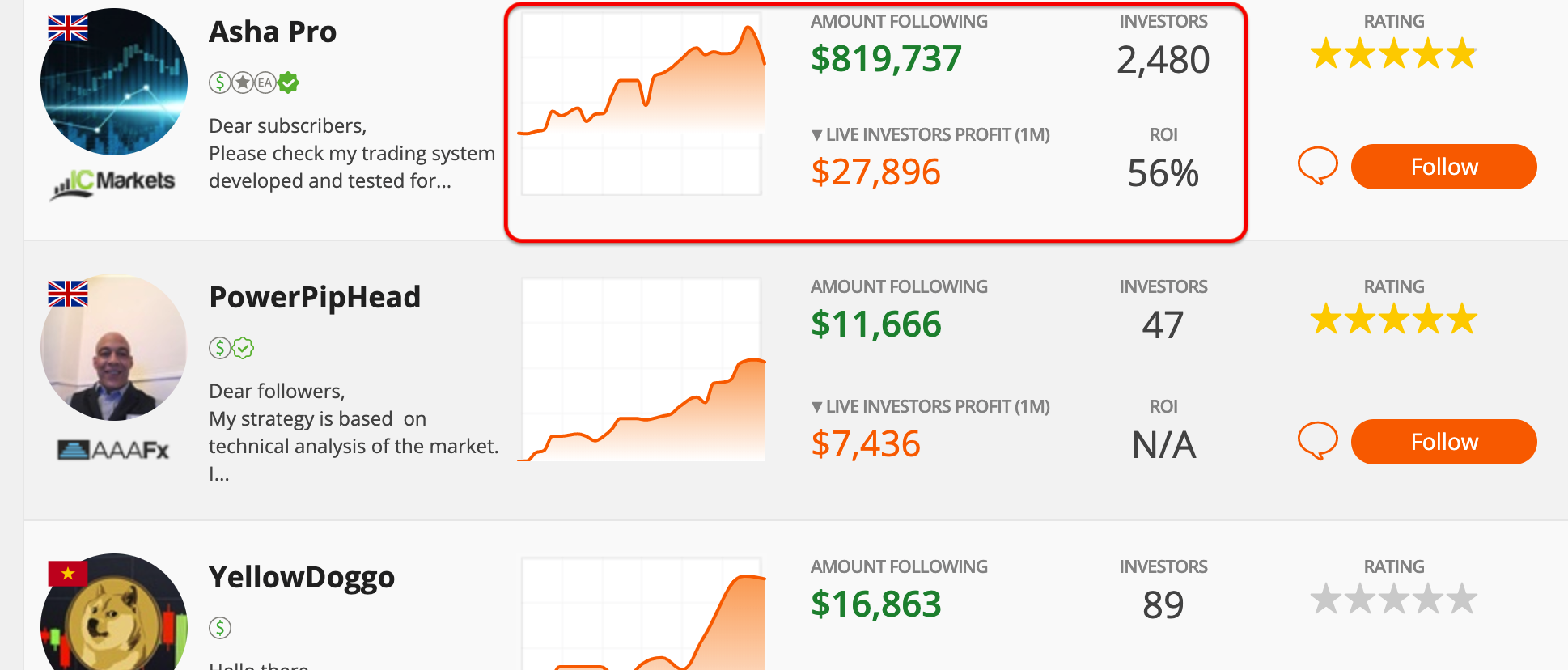Click Asha Pro's star badge icon
Image resolution: width=1568 pixels, height=670 pixels.
coord(243,83)
